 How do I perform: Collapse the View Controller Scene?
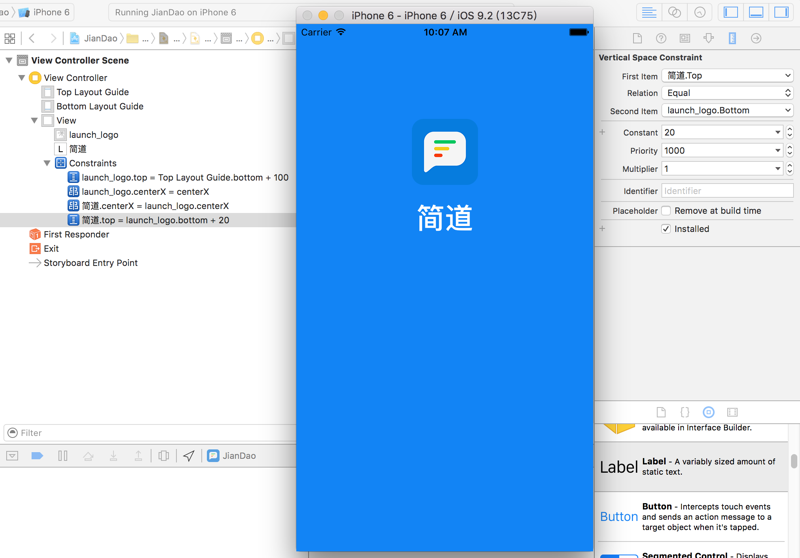[x=9, y=60]
